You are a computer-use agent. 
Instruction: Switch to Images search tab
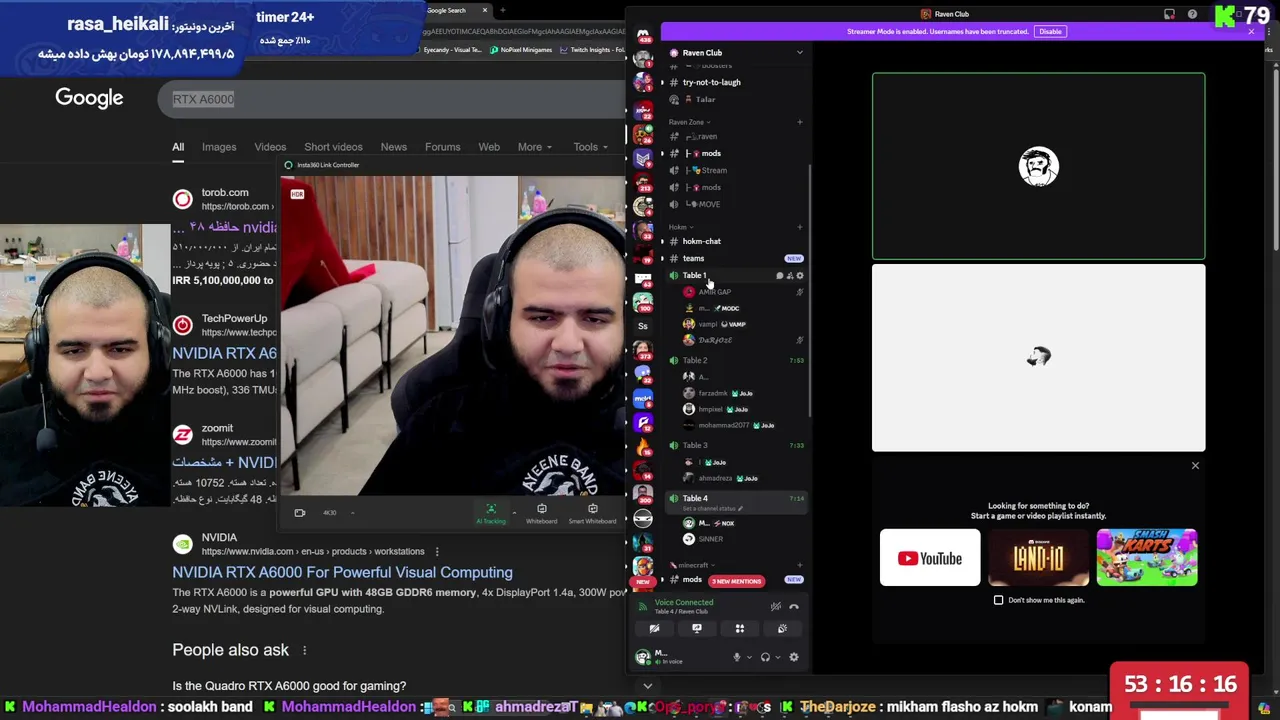point(219,147)
